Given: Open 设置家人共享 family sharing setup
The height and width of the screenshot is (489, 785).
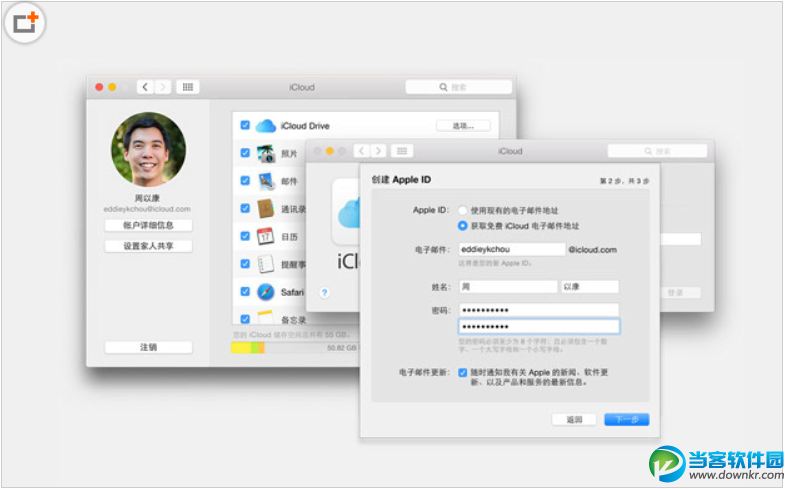Looking at the screenshot, I should coord(148,246).
